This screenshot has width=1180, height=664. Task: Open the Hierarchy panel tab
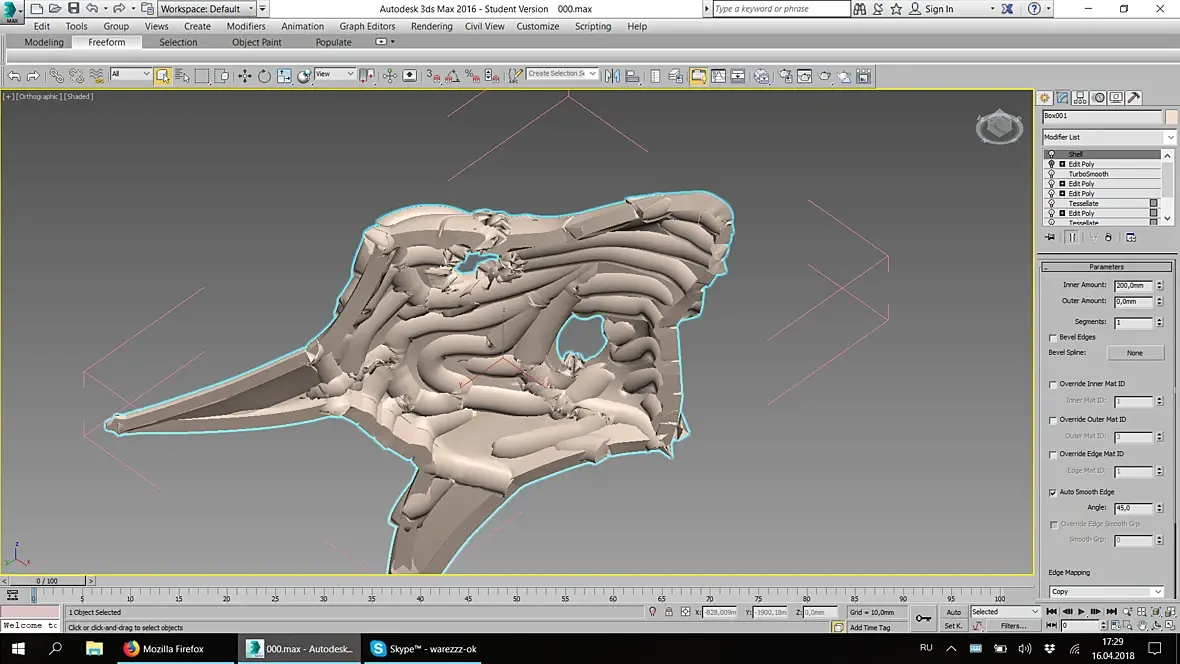point(1081,98)
